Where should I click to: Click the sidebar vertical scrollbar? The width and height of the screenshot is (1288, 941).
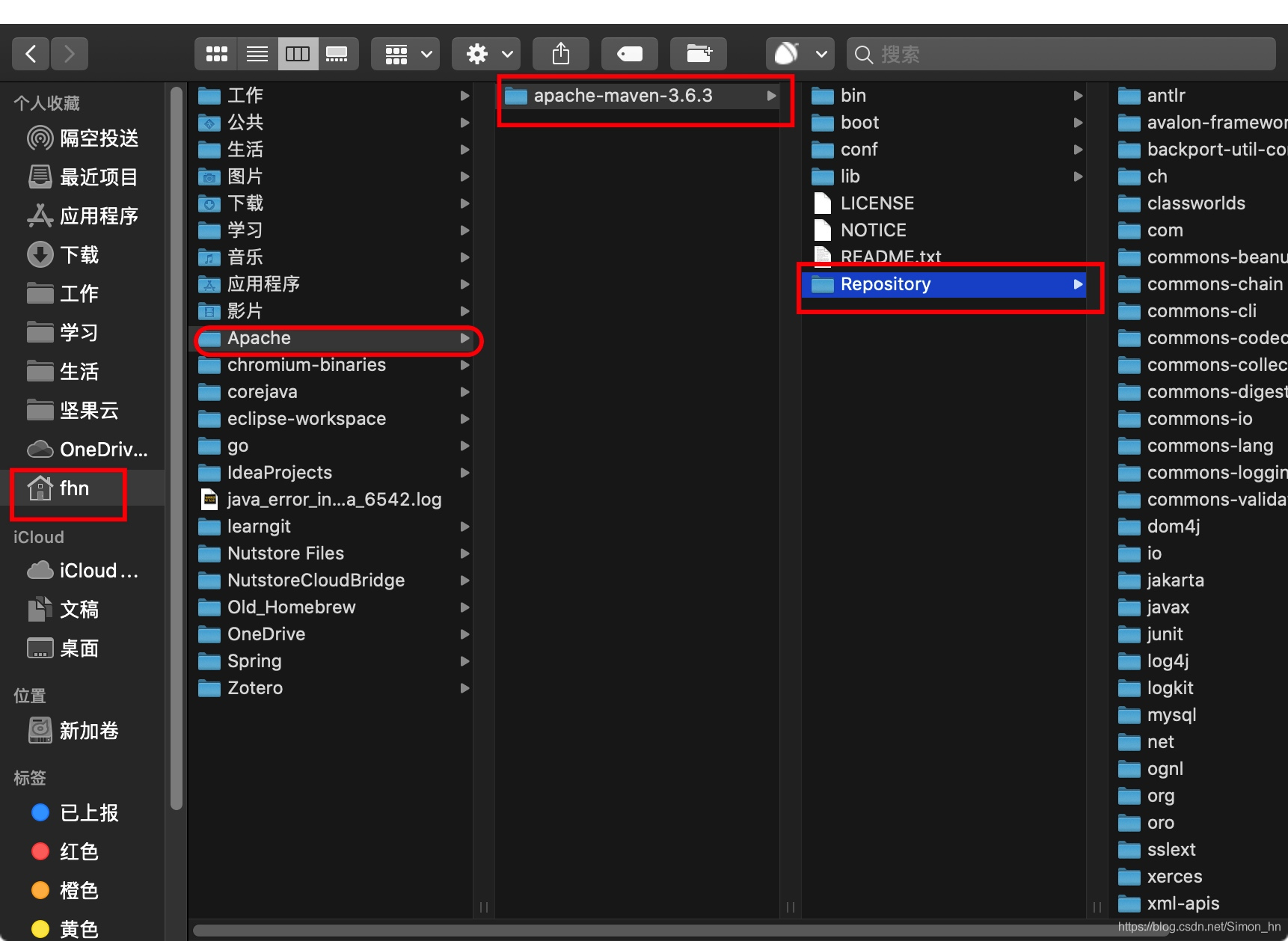click(177, 449)
